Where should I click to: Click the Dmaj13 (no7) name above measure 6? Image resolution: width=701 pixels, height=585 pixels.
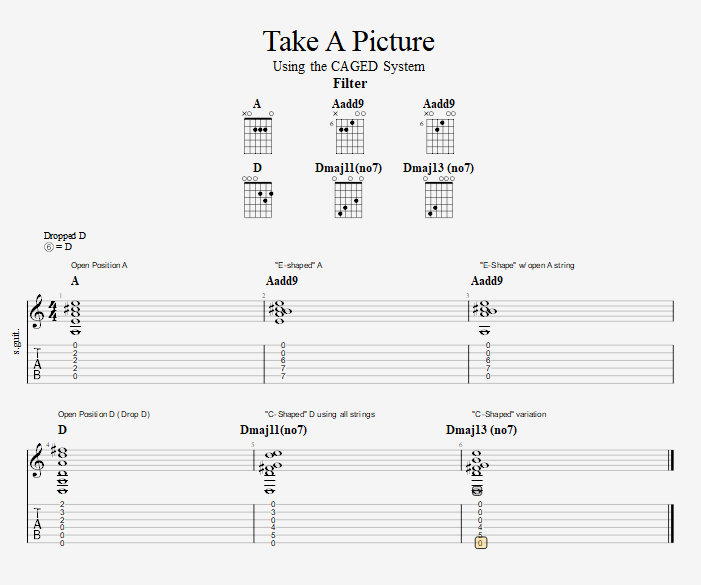tap(481, 430)
